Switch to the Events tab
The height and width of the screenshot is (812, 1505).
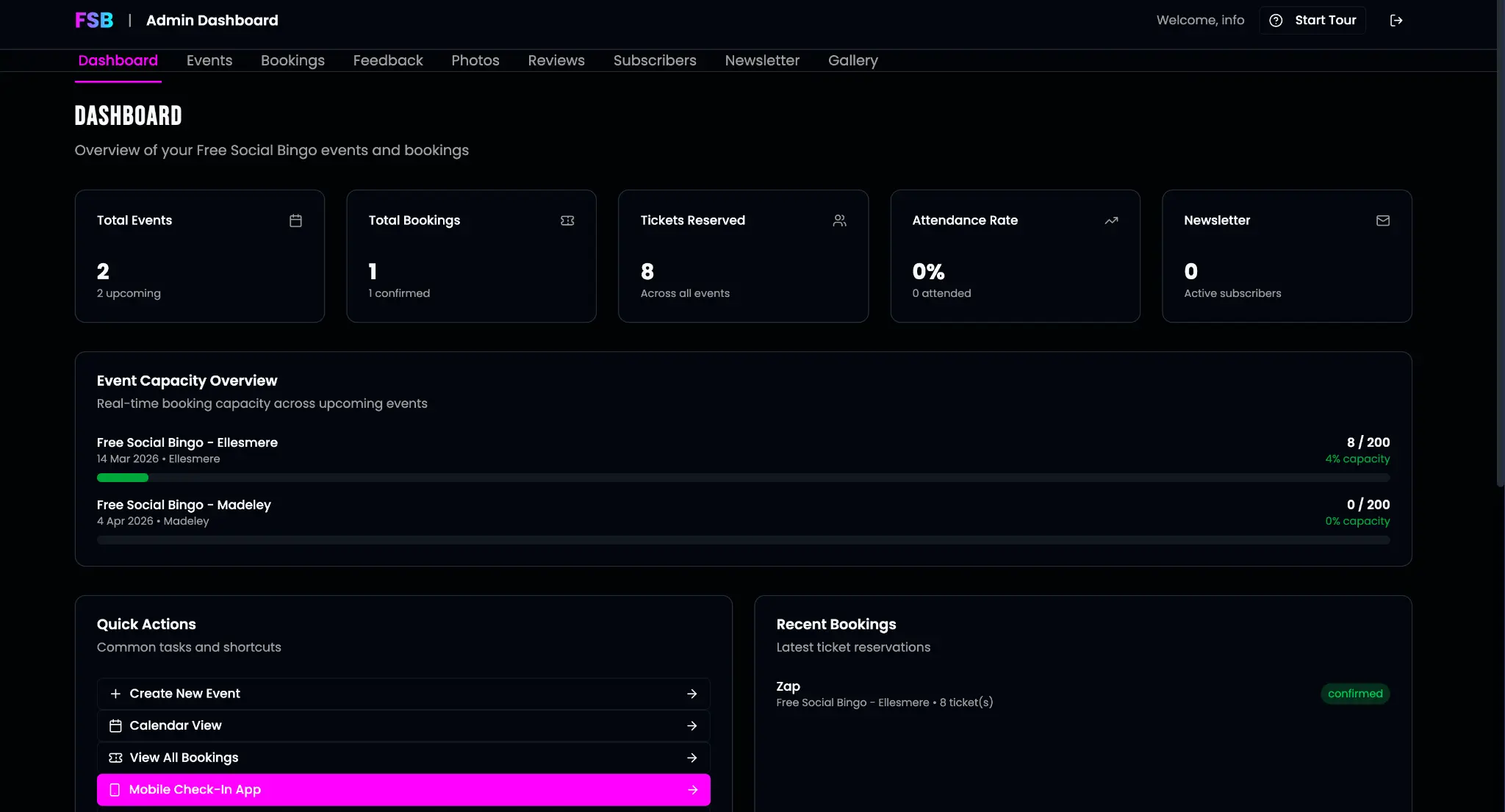[209, 60]
